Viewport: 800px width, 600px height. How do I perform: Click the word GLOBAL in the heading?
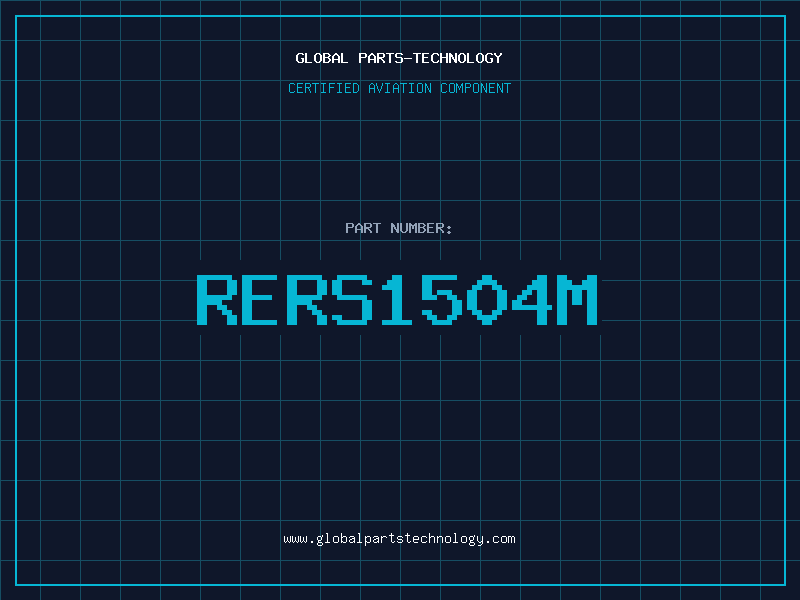(x=321, y=58)
